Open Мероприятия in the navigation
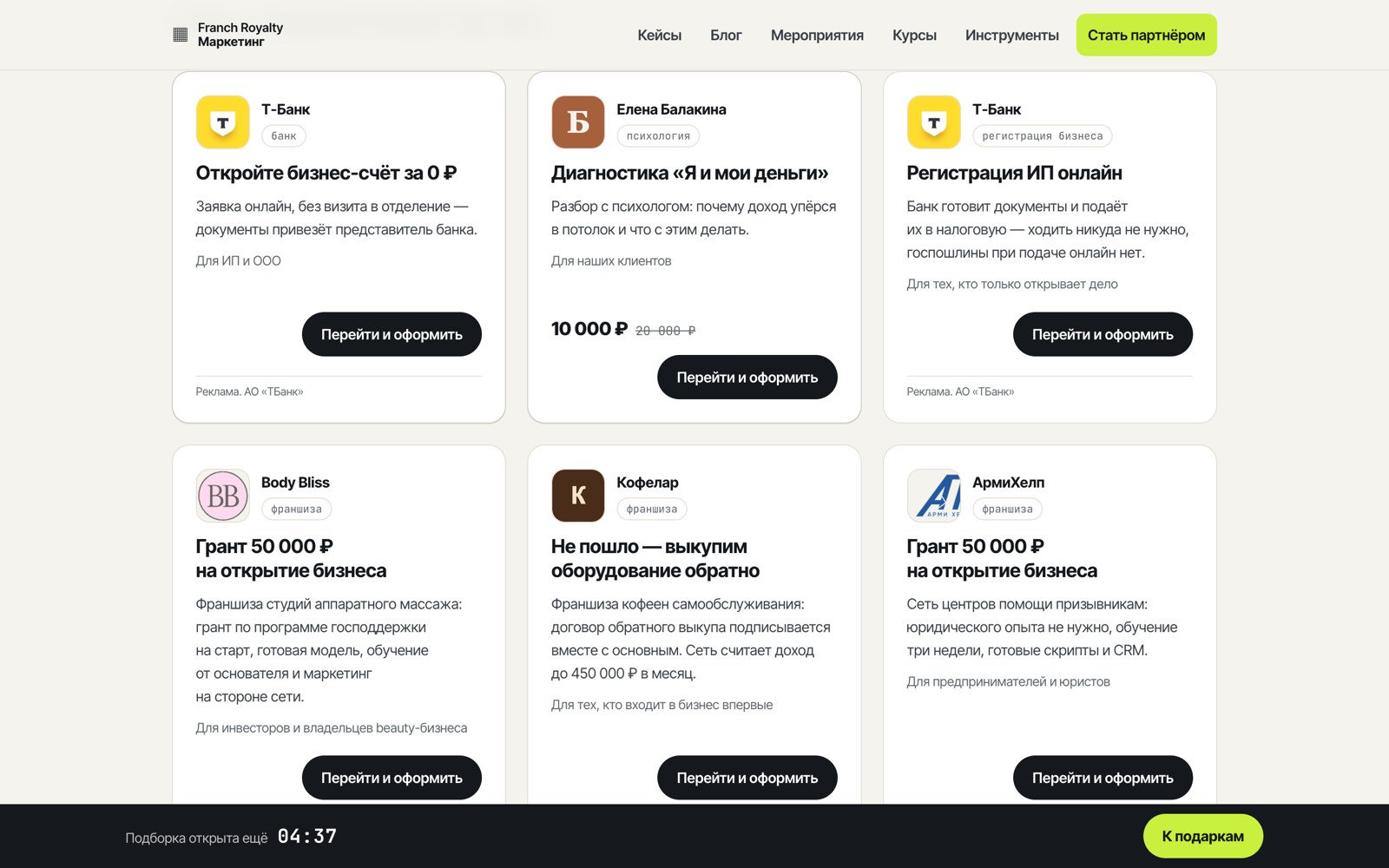The width and height of the screenshot is (1389, 868). (817, 36)
